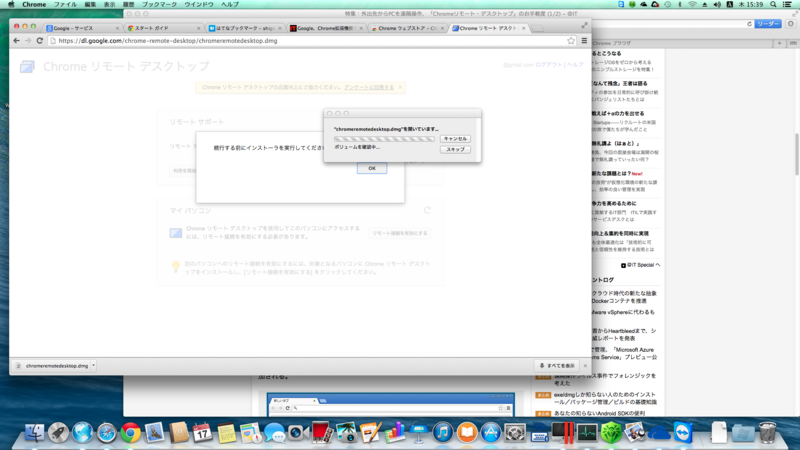Screen dimensions: 800x450
Task: Launch Safari compass icon from the Dock
Action: [x=106, y=433]
